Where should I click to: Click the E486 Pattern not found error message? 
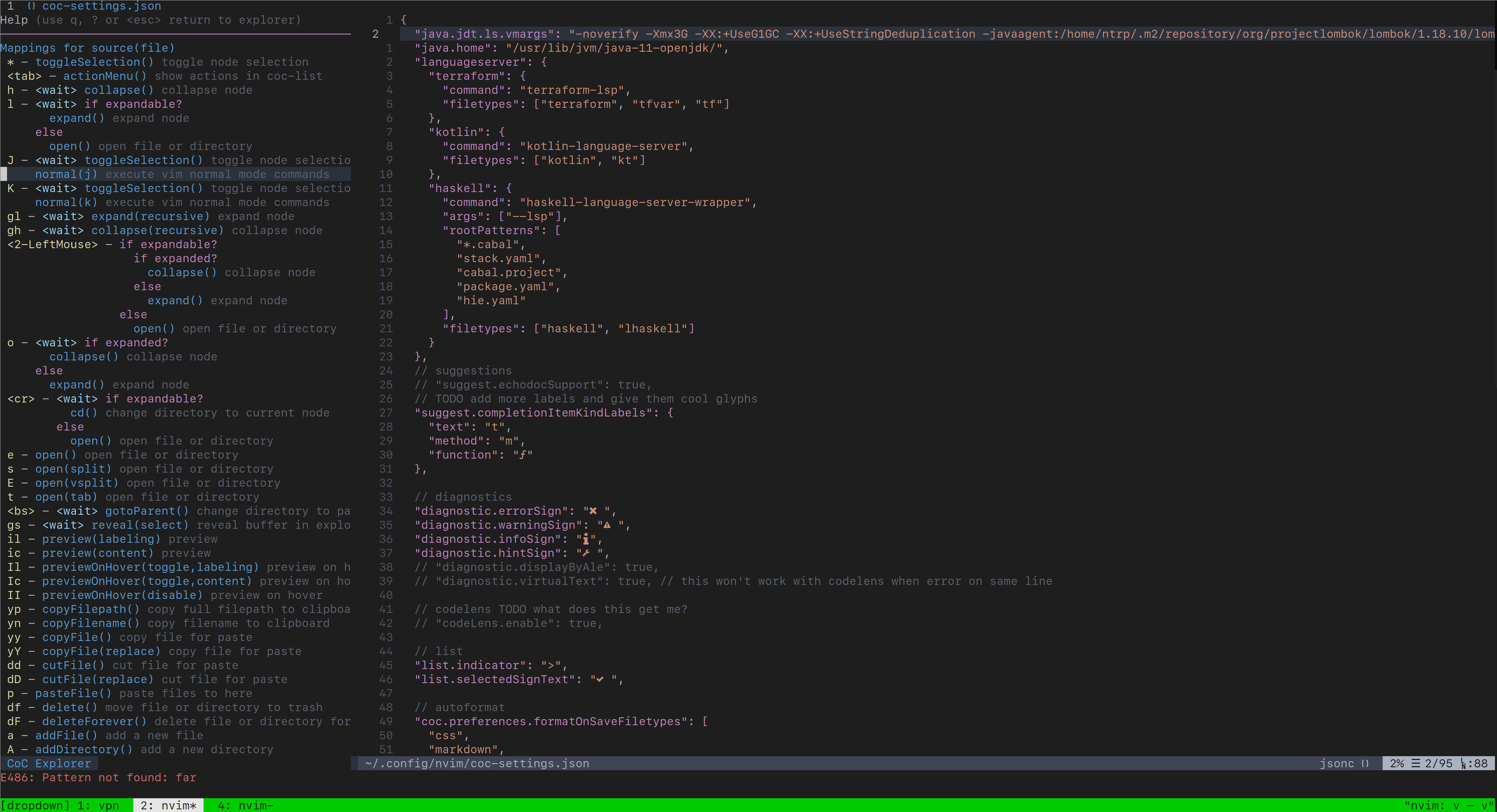99,777
